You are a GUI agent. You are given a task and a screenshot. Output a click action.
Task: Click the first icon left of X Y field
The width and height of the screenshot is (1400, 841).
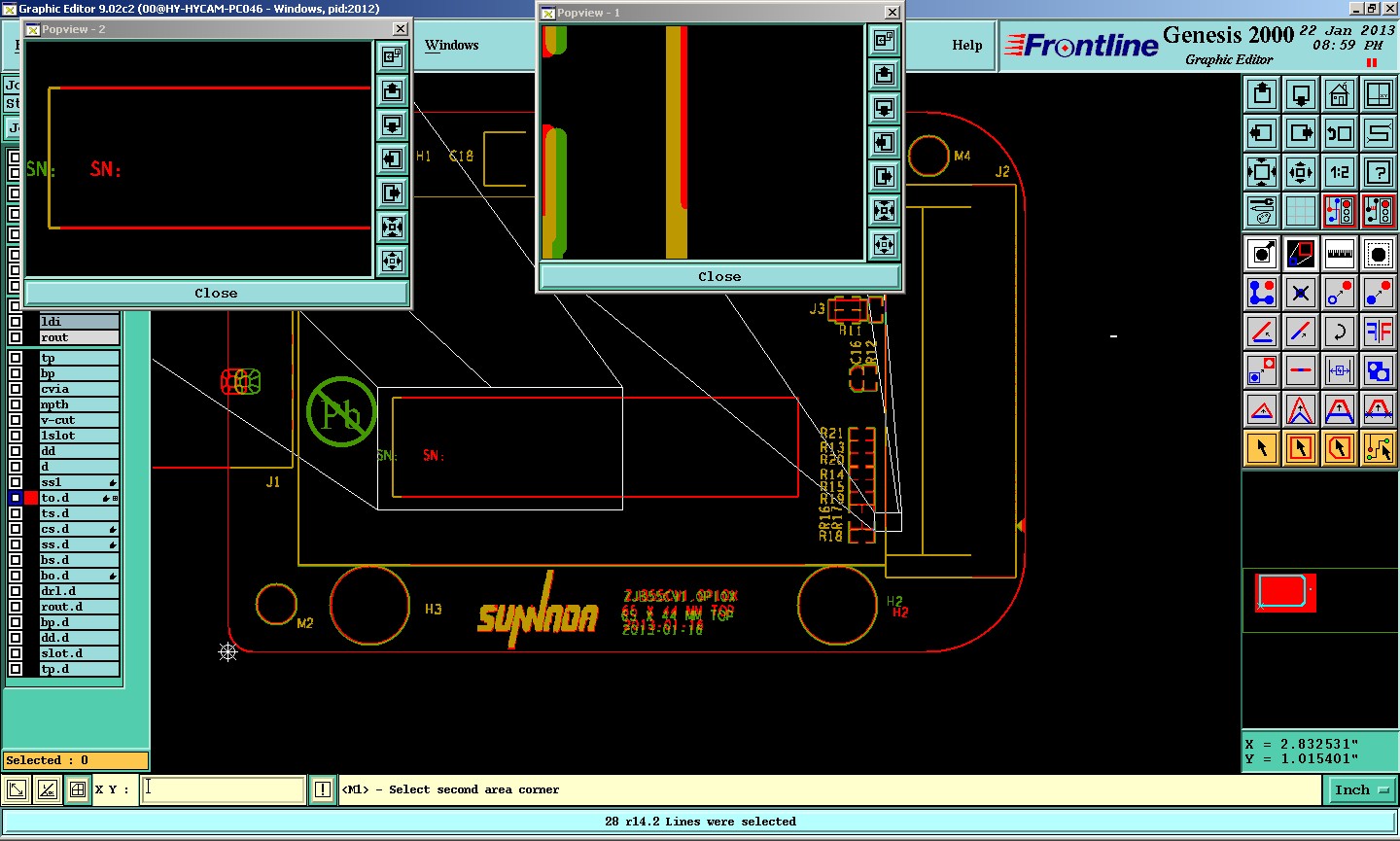pyautogui.click(x=17, y=789)
